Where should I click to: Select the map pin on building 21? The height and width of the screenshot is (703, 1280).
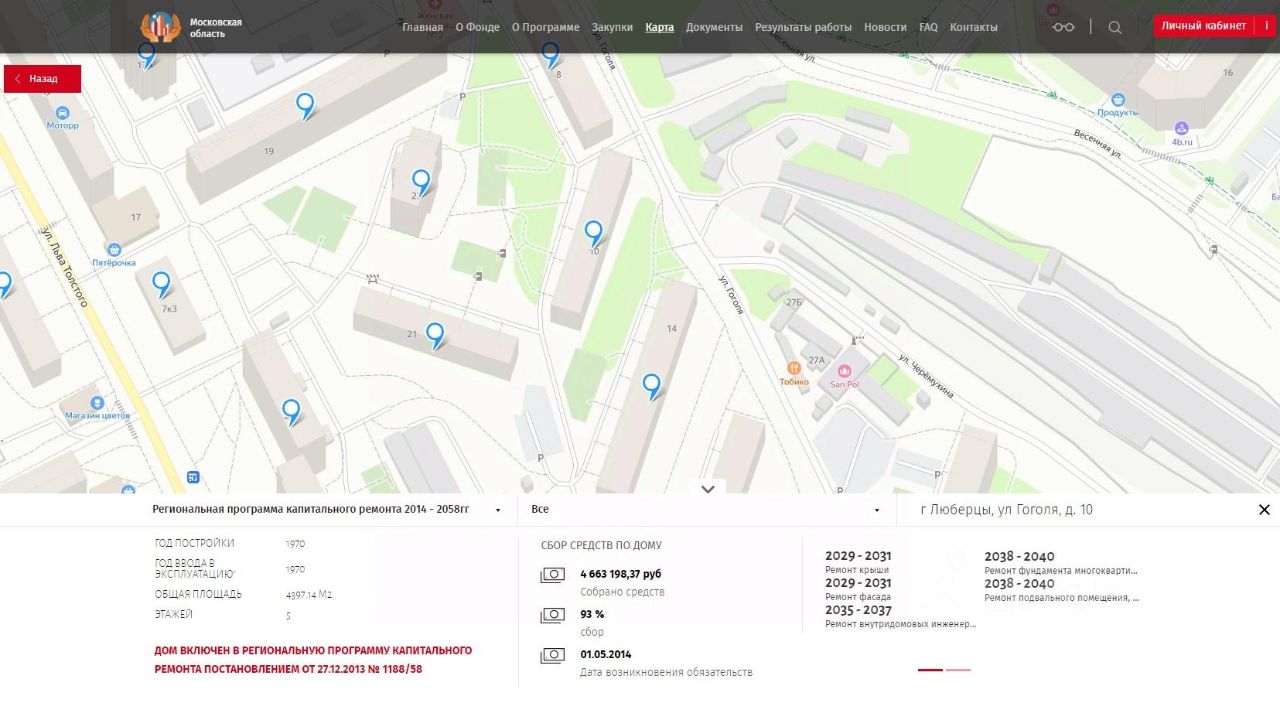click(x=435, y=333)
